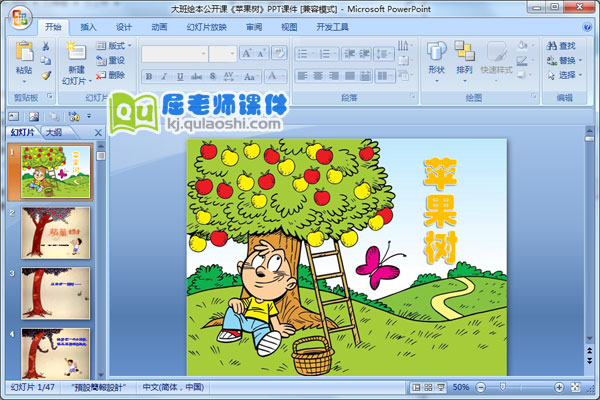
Task: Align text right
Action: (x=333, y=76)
